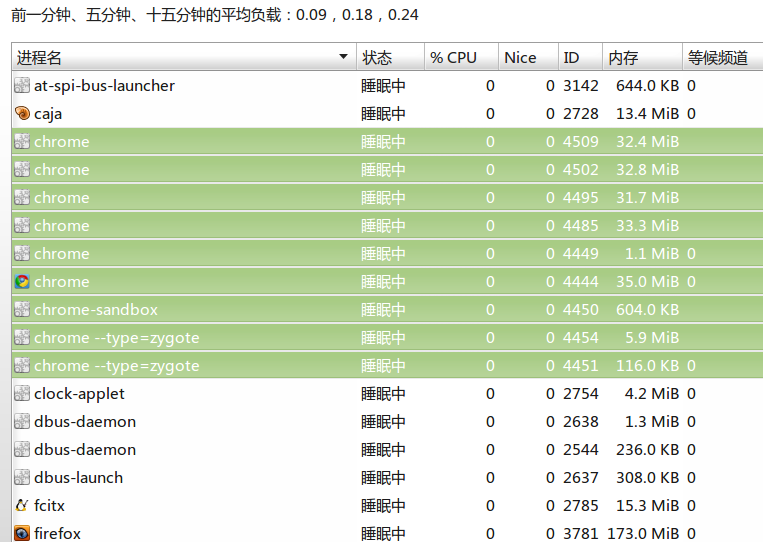Click the 15.3 MiB memory value

coord(647,506)
